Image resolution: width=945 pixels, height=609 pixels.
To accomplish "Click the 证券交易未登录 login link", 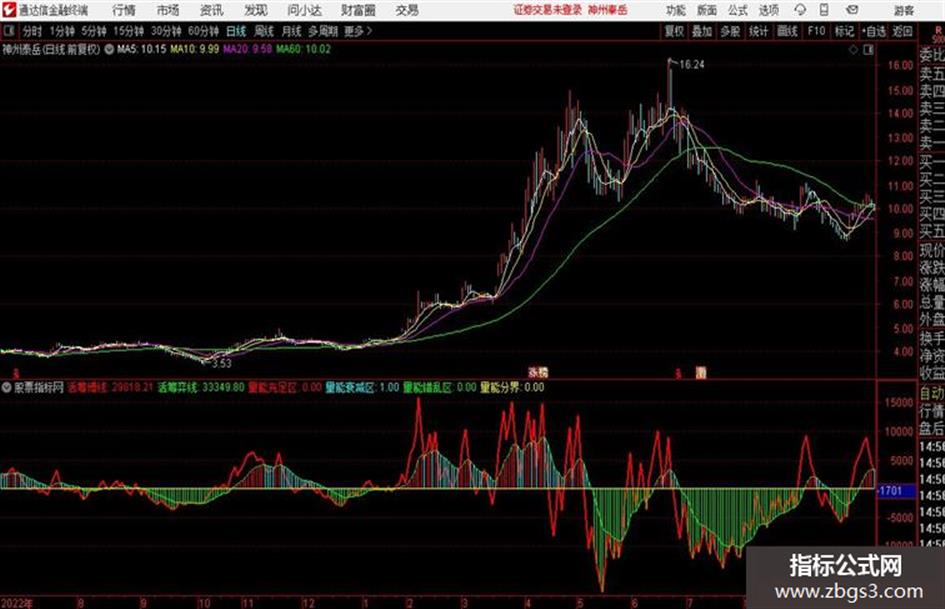I will pos(547,10).
